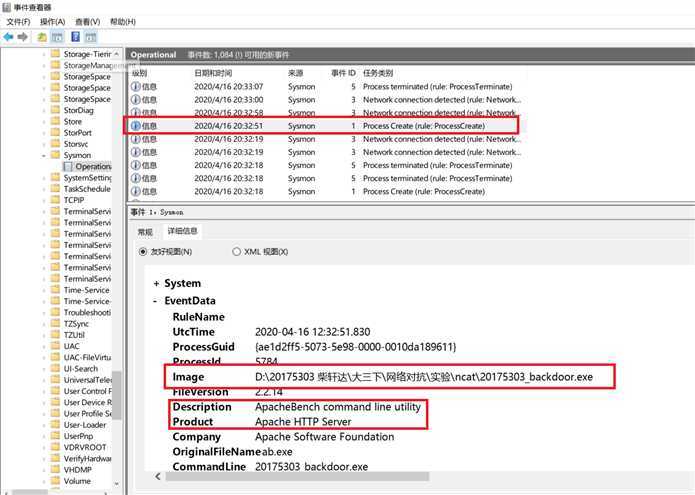
Task: Collapse the Sysmon tree folder
Action: [x=44, y=156]
